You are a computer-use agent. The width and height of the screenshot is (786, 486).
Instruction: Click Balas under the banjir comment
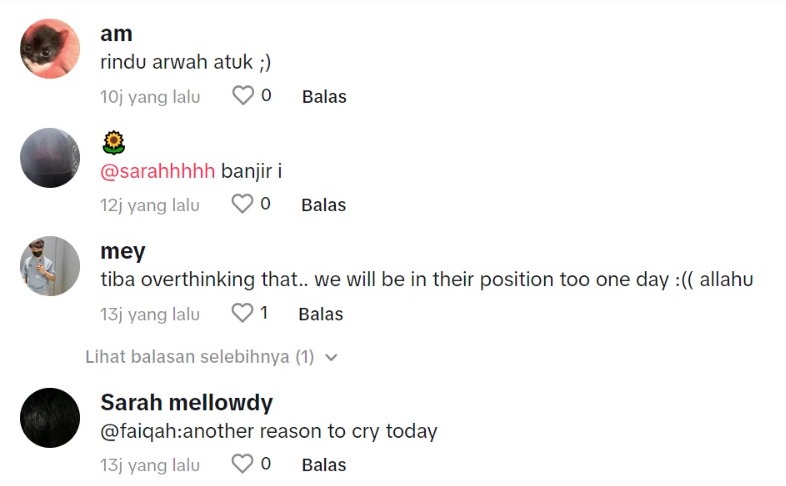click(x=323, y=205)
